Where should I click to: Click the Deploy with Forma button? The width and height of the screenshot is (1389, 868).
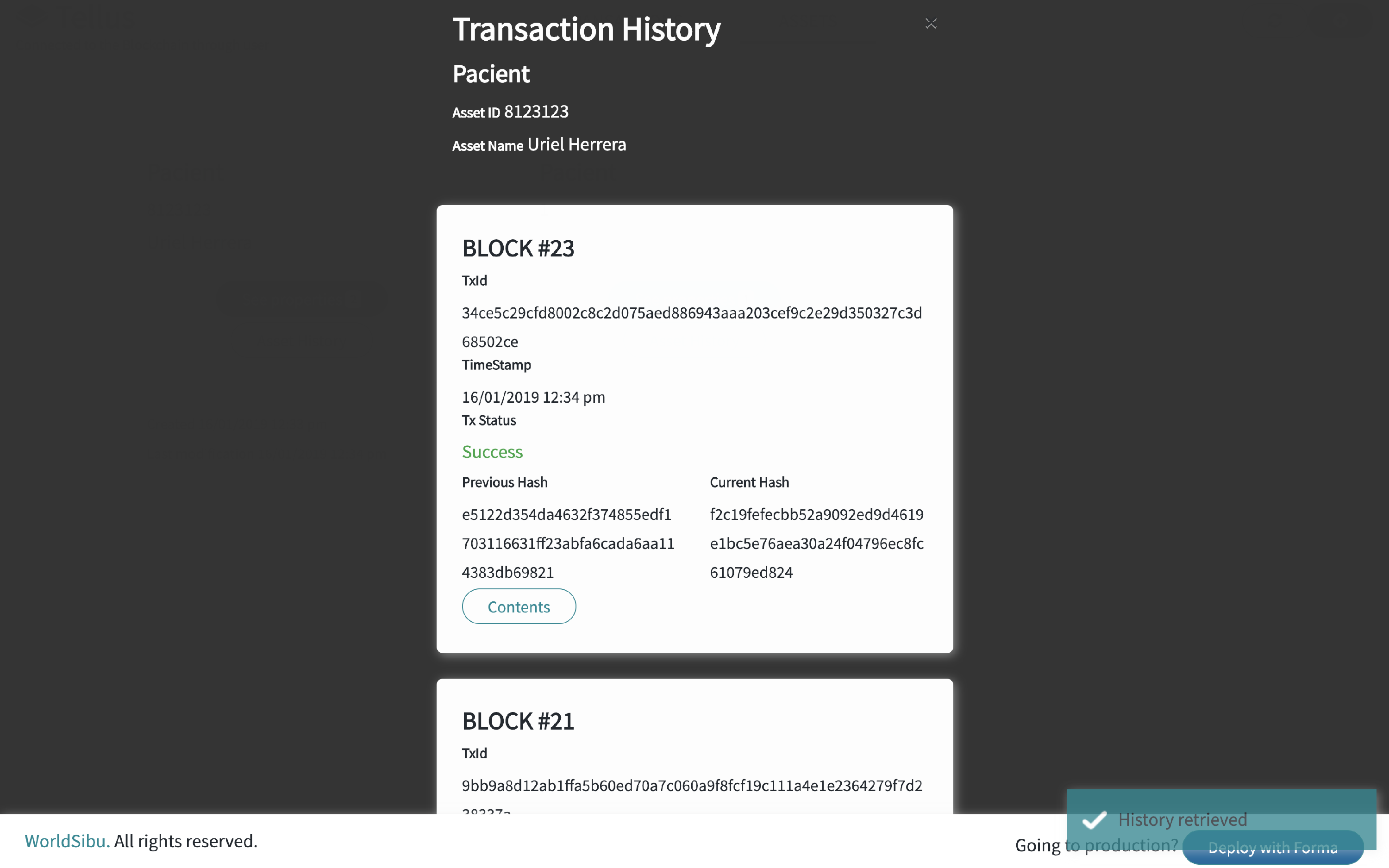pos(1272,847)
